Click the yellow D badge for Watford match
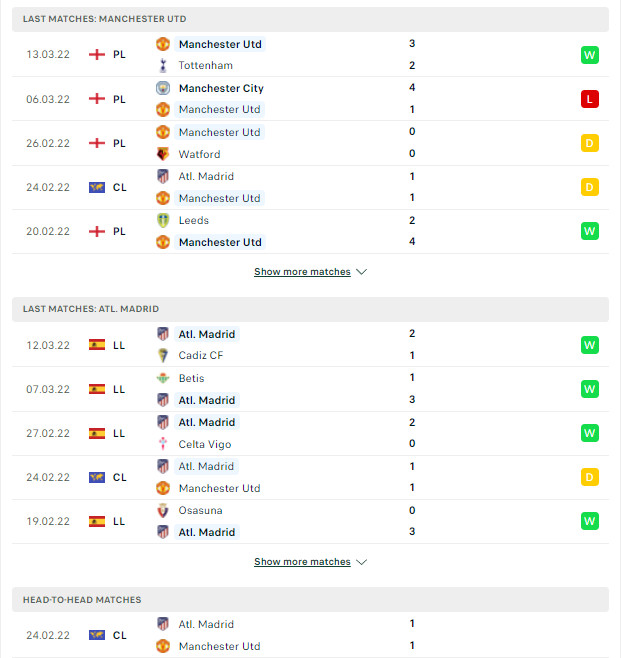This screenshot has height=658, width=621. [590, 143]
